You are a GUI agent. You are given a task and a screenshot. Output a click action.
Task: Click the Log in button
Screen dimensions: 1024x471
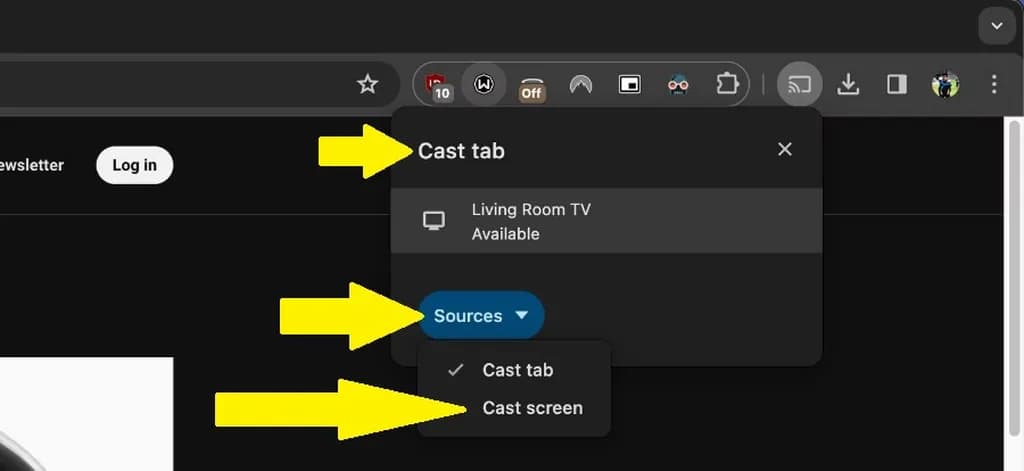pyautogui.click(x=134, y=165)
